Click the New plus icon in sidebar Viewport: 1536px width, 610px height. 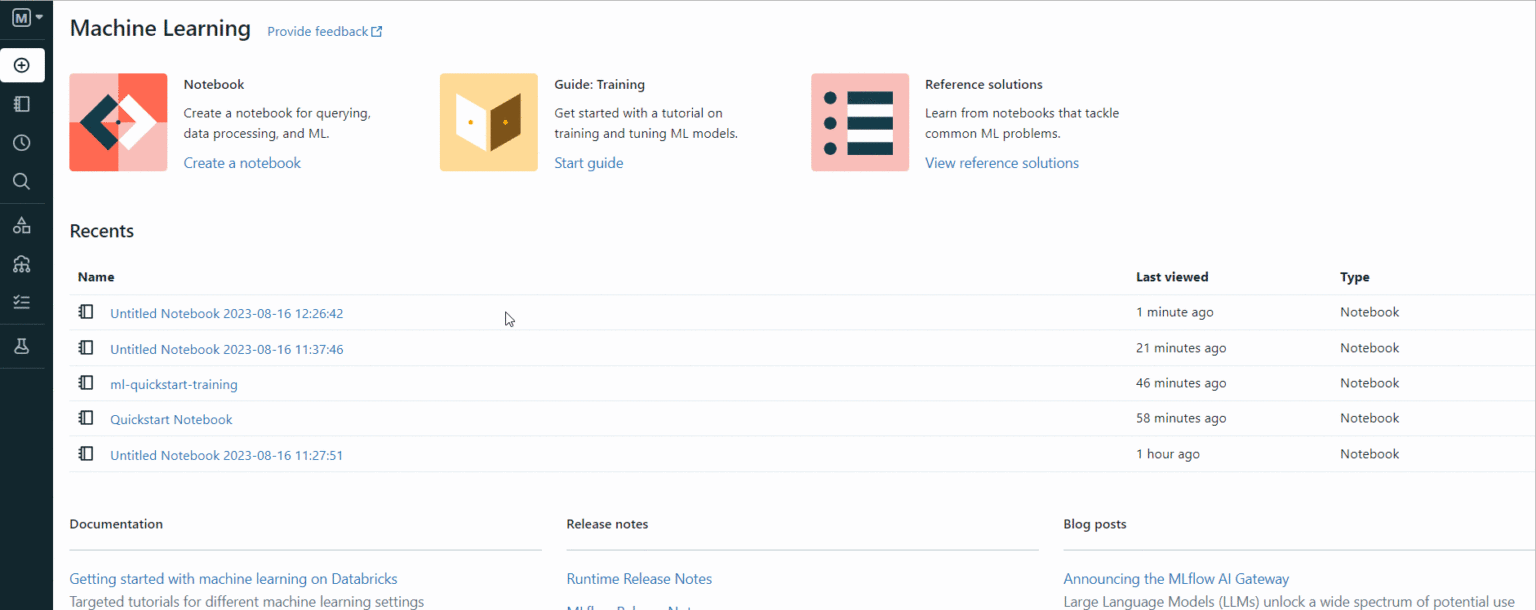pyautogui.click(x=22, y=66)
